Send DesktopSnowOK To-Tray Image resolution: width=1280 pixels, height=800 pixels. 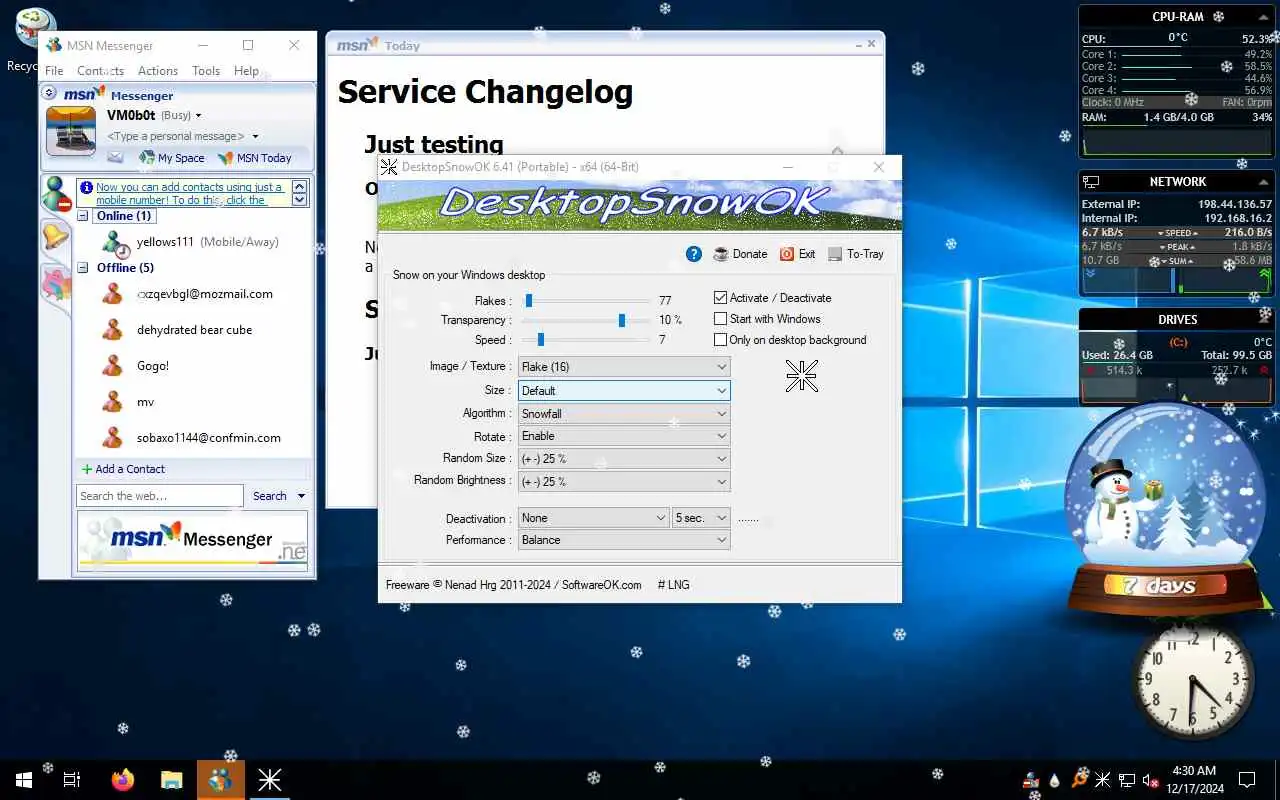(856, 254)
